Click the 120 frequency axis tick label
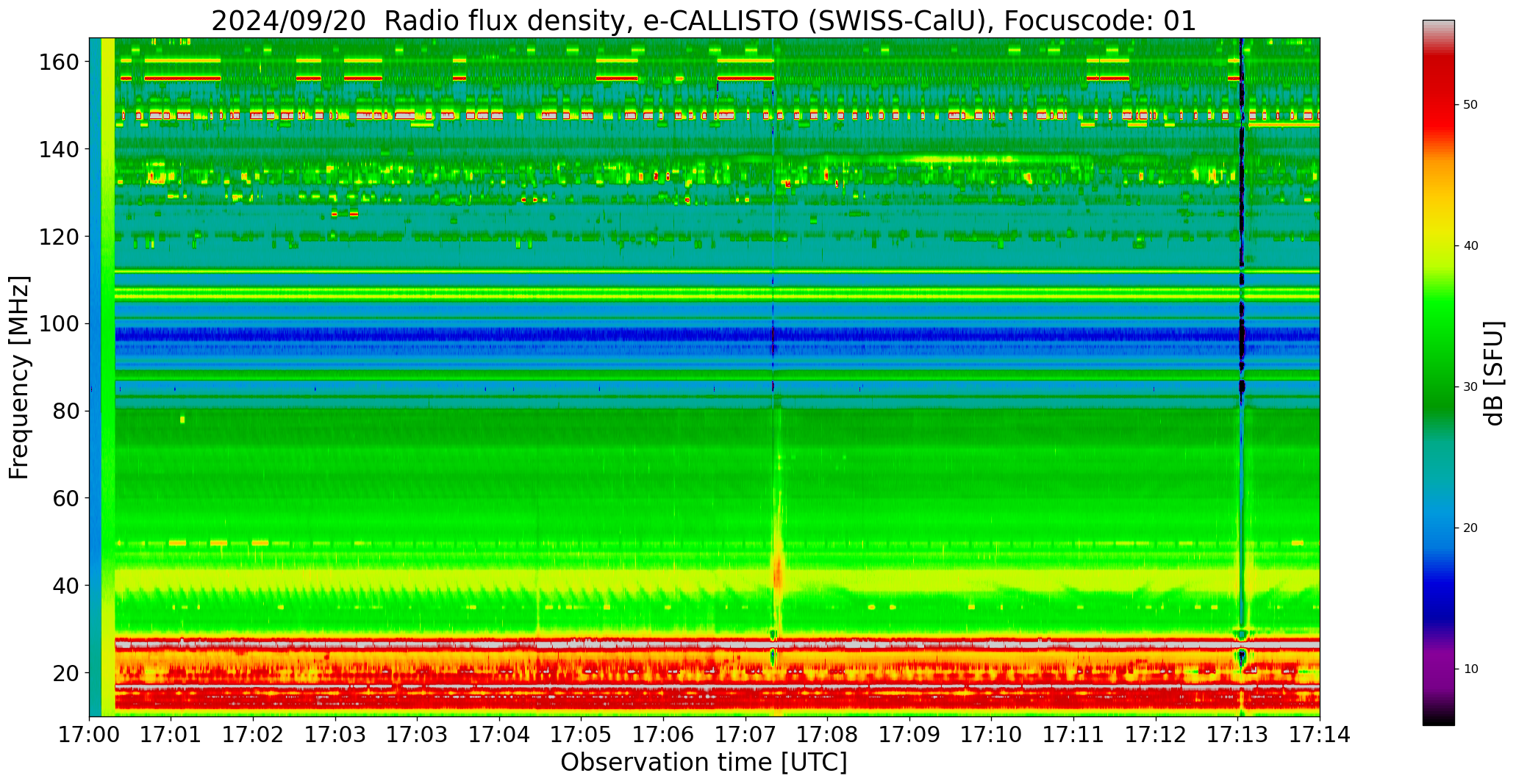1516x784 pixels. click(59, 237)
